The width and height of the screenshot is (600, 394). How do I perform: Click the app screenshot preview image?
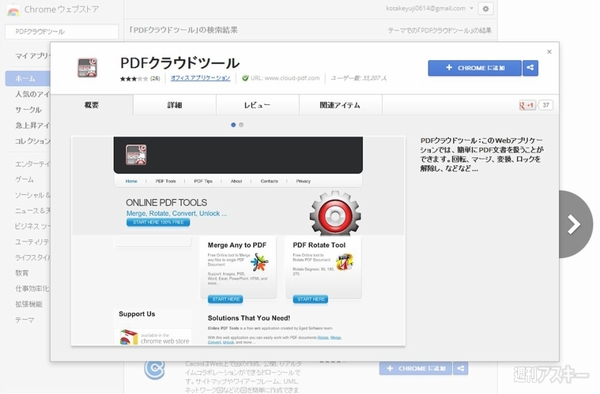pyautogui.click(x=238, y=241)
